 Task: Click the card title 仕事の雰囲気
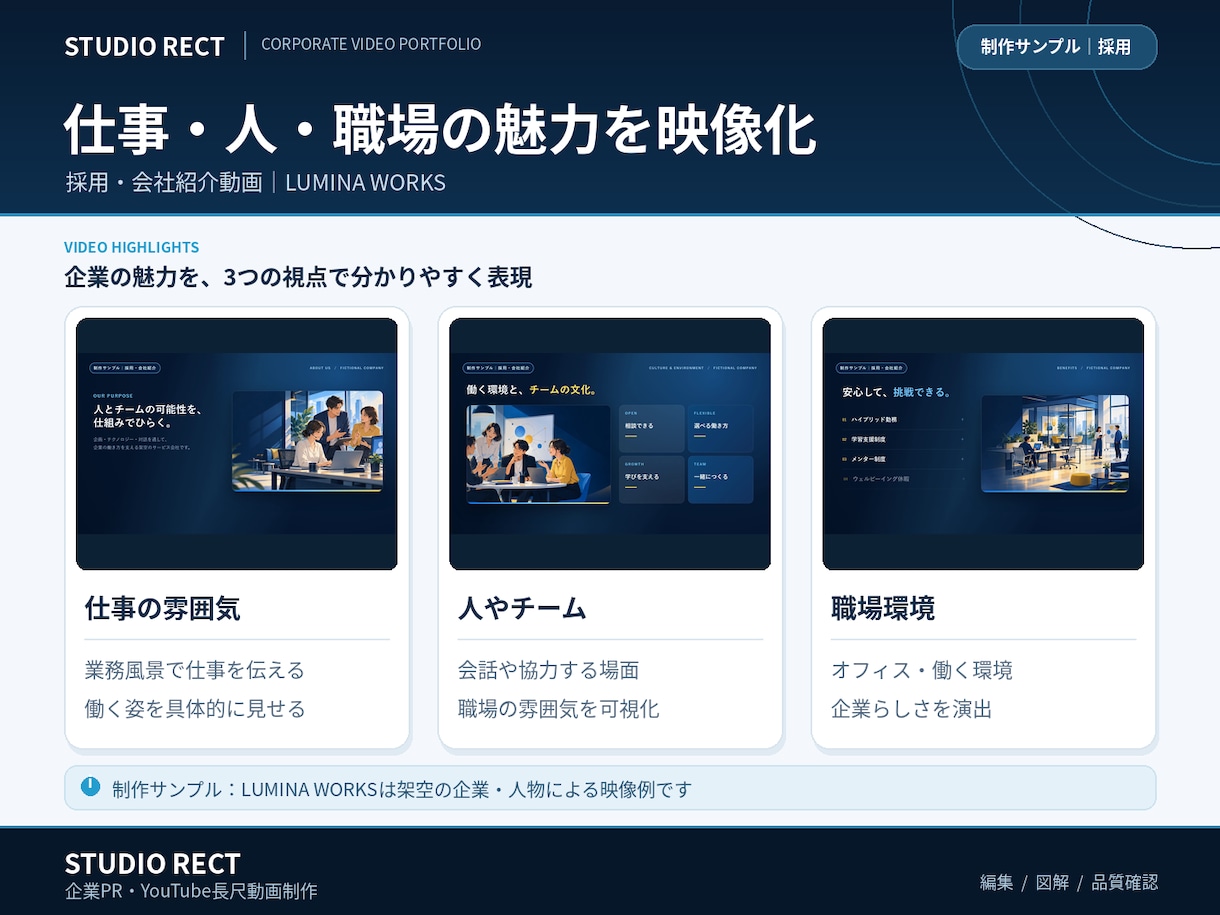[162, 608]
